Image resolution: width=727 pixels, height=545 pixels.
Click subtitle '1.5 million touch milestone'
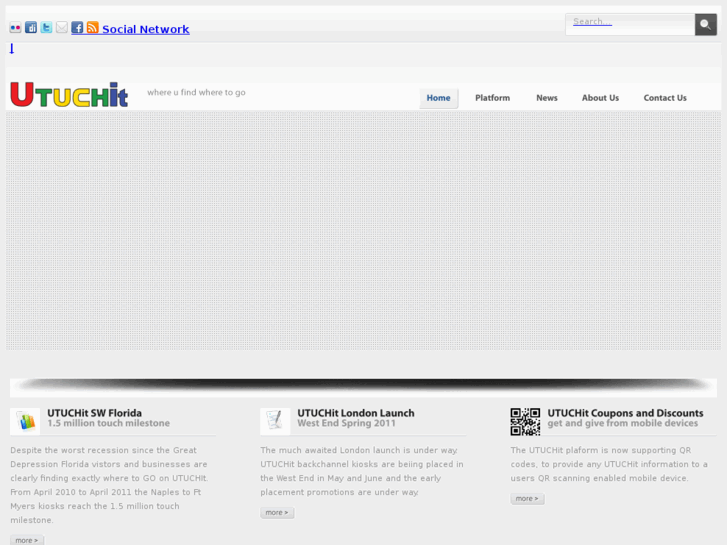(x=108, y=423)
